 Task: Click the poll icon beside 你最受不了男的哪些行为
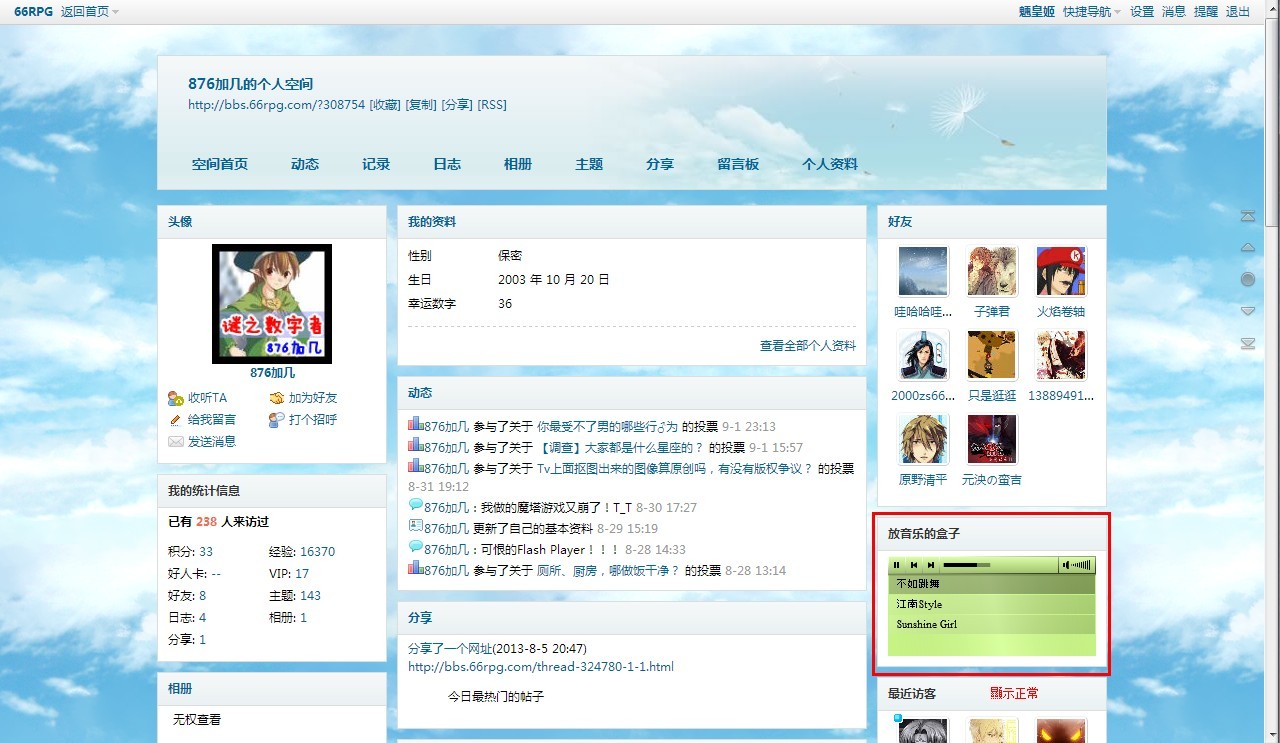415,424
